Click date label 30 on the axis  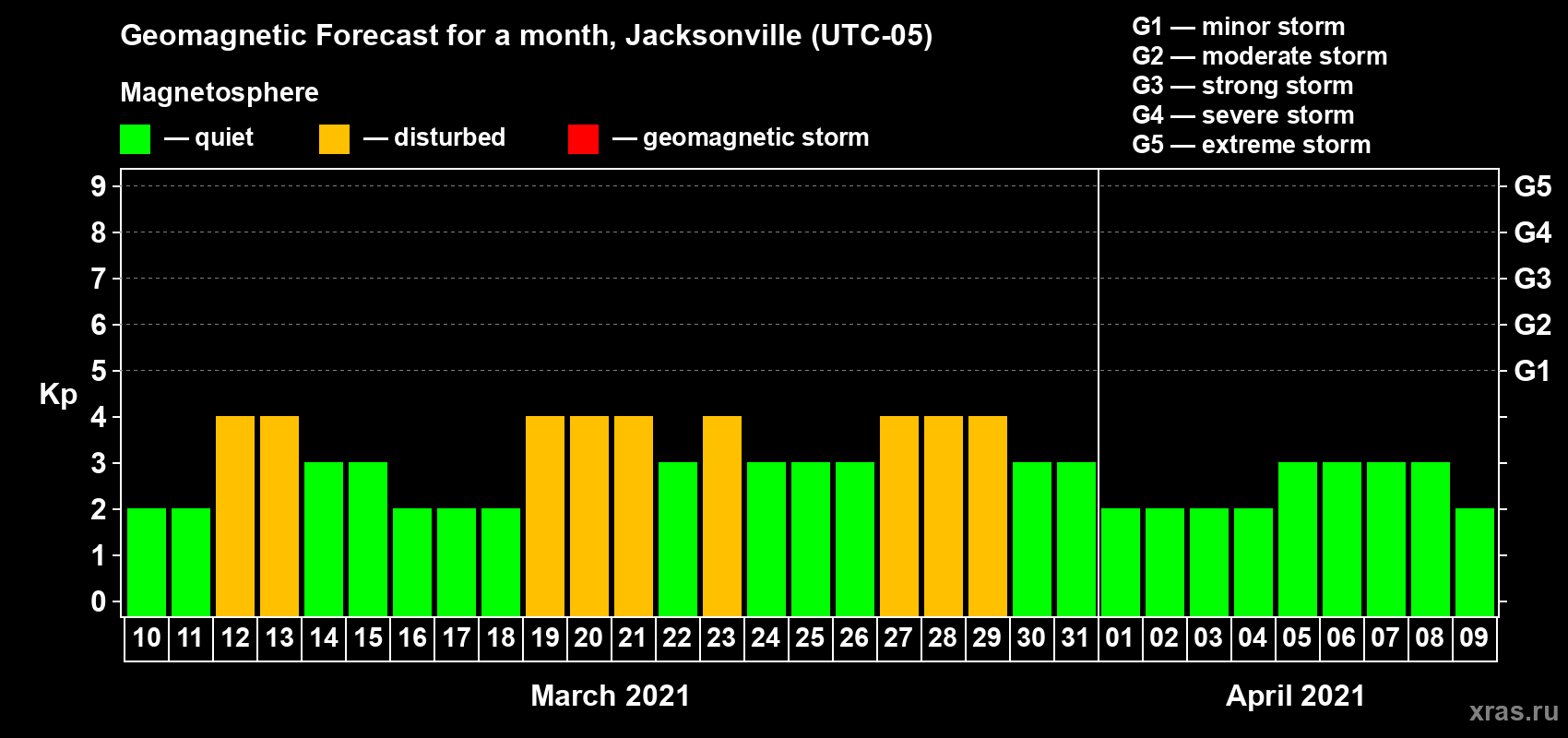(1031, 638)
